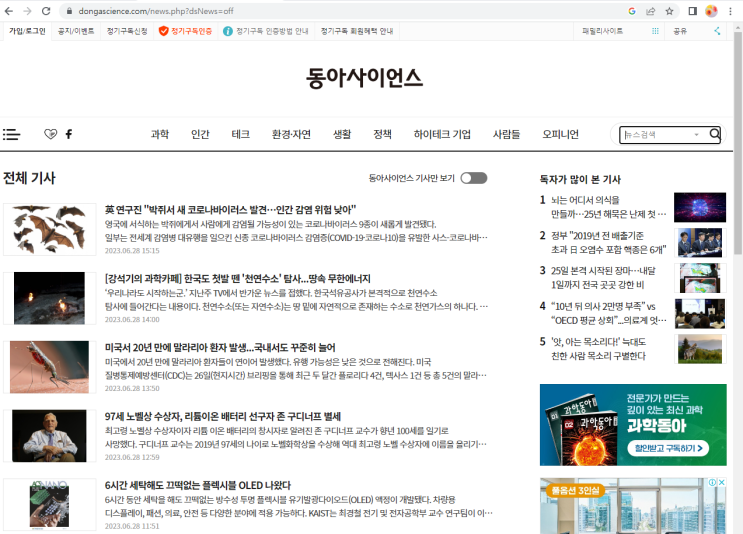Click the browser address bar URL
743x534 pixels.
coord(156,11)
